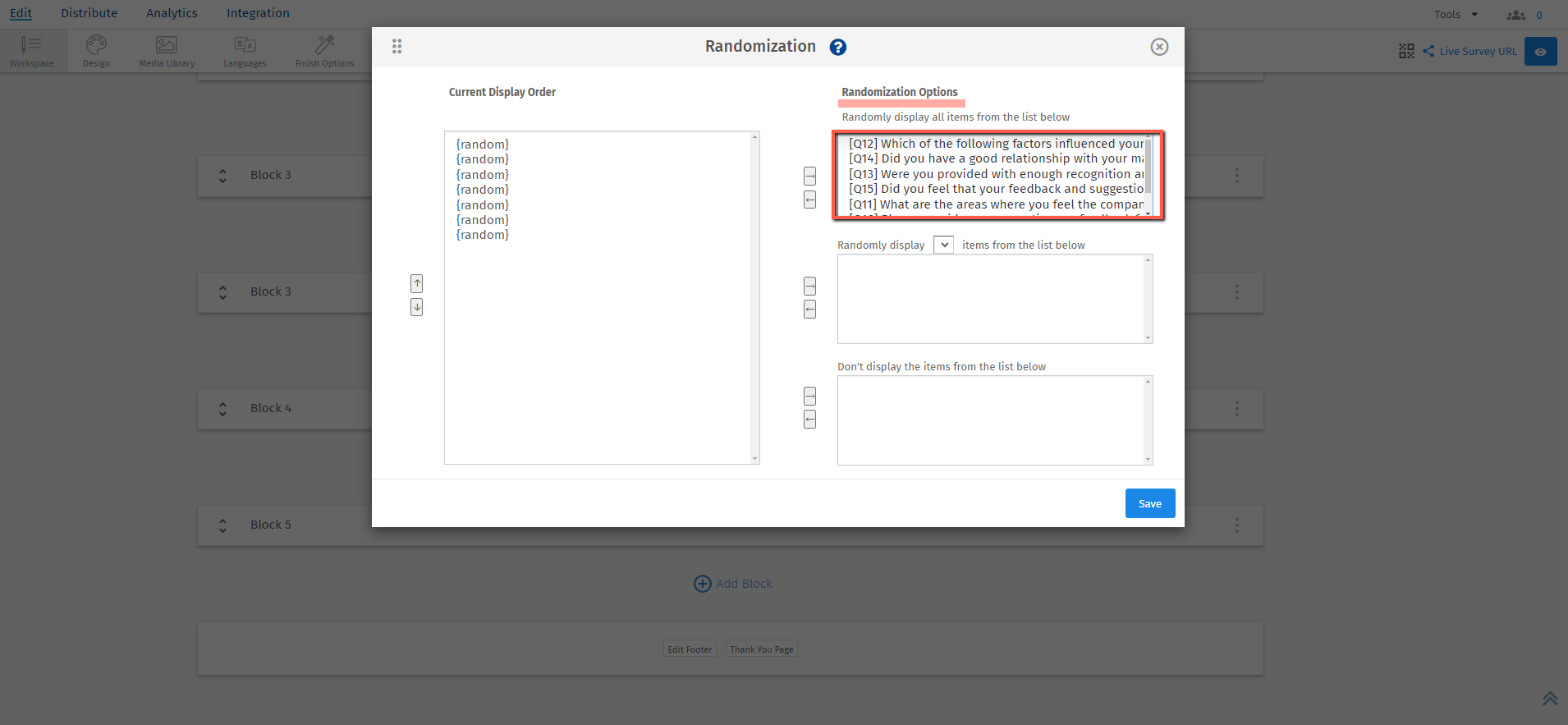1568x725 pixels.
Task: Grab the Randomization dialog drag handle
Action: pos(397,47)
